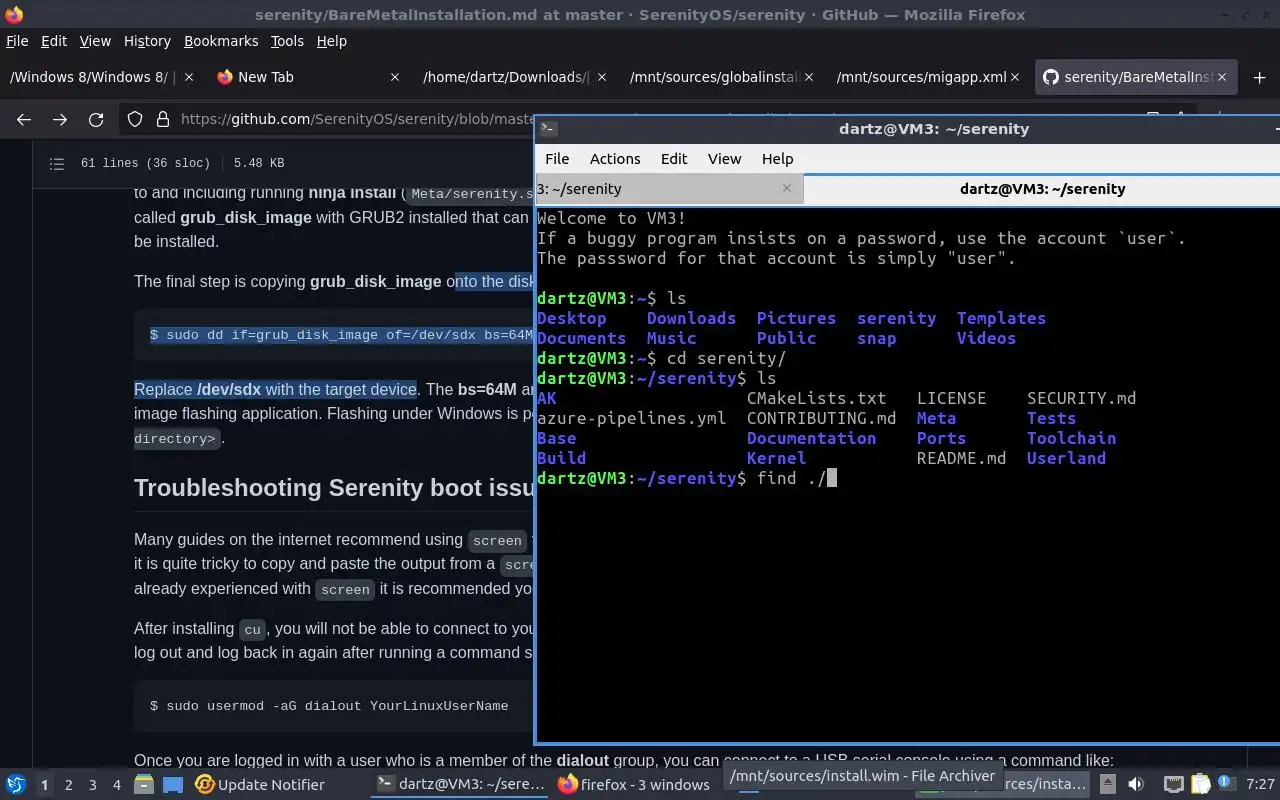Click 'azure-pipelines.yml' in terminal output

632,418
